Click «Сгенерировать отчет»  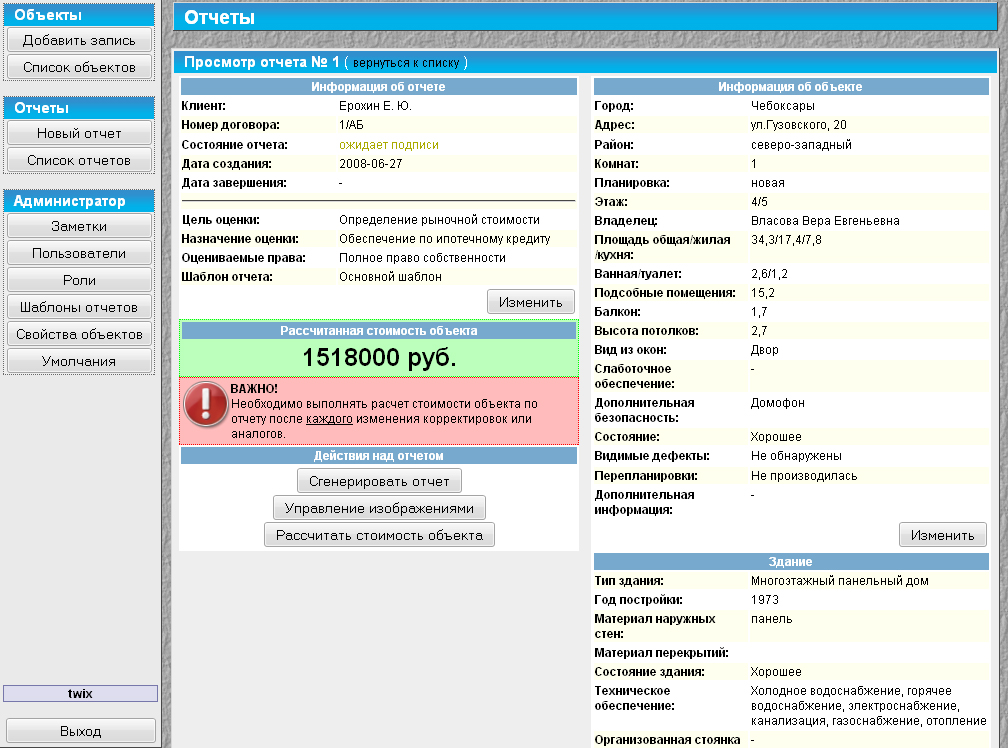[x=378, y=480]
